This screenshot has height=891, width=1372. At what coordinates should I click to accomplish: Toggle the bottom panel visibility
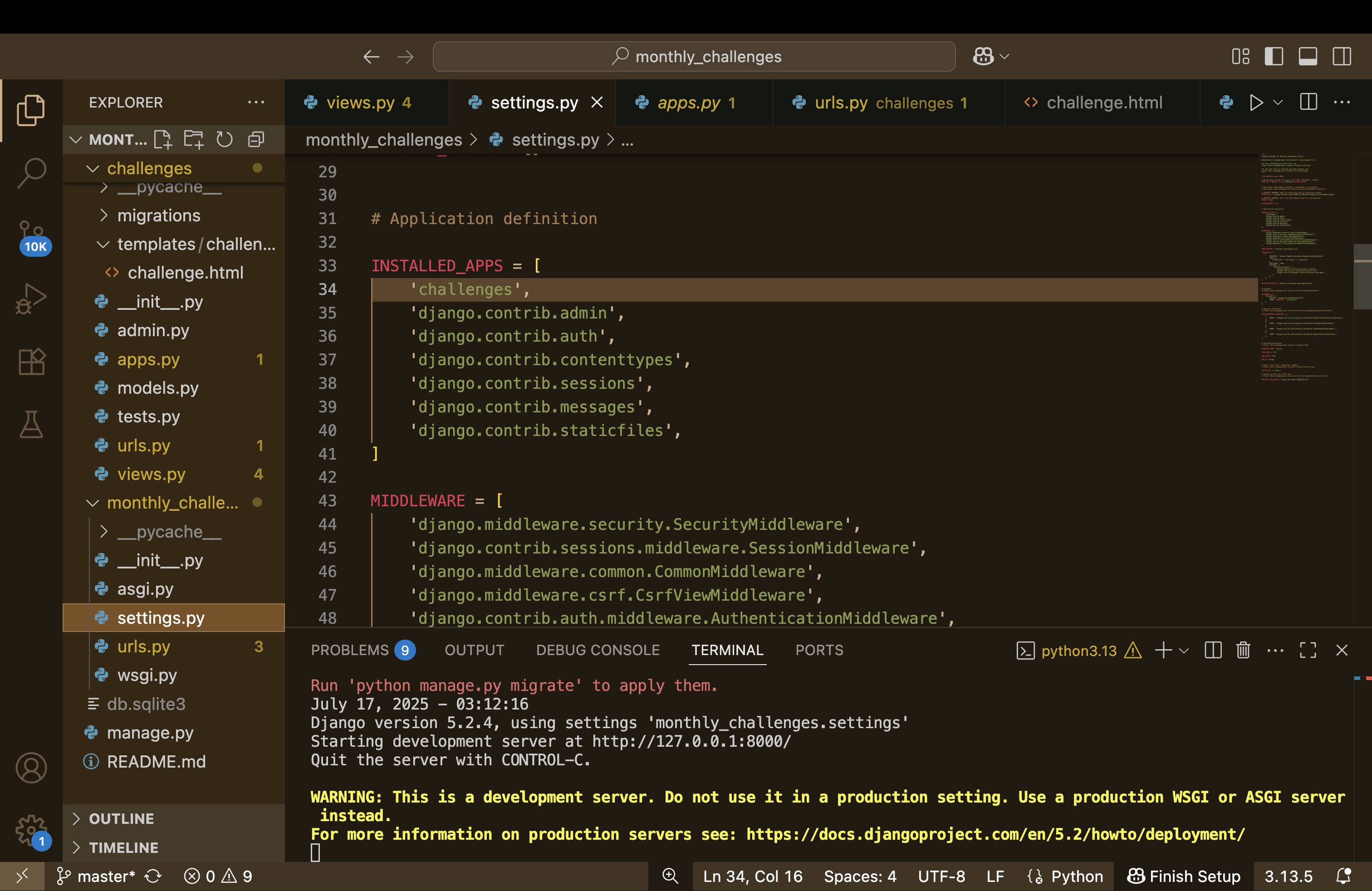coord(1308,56)
